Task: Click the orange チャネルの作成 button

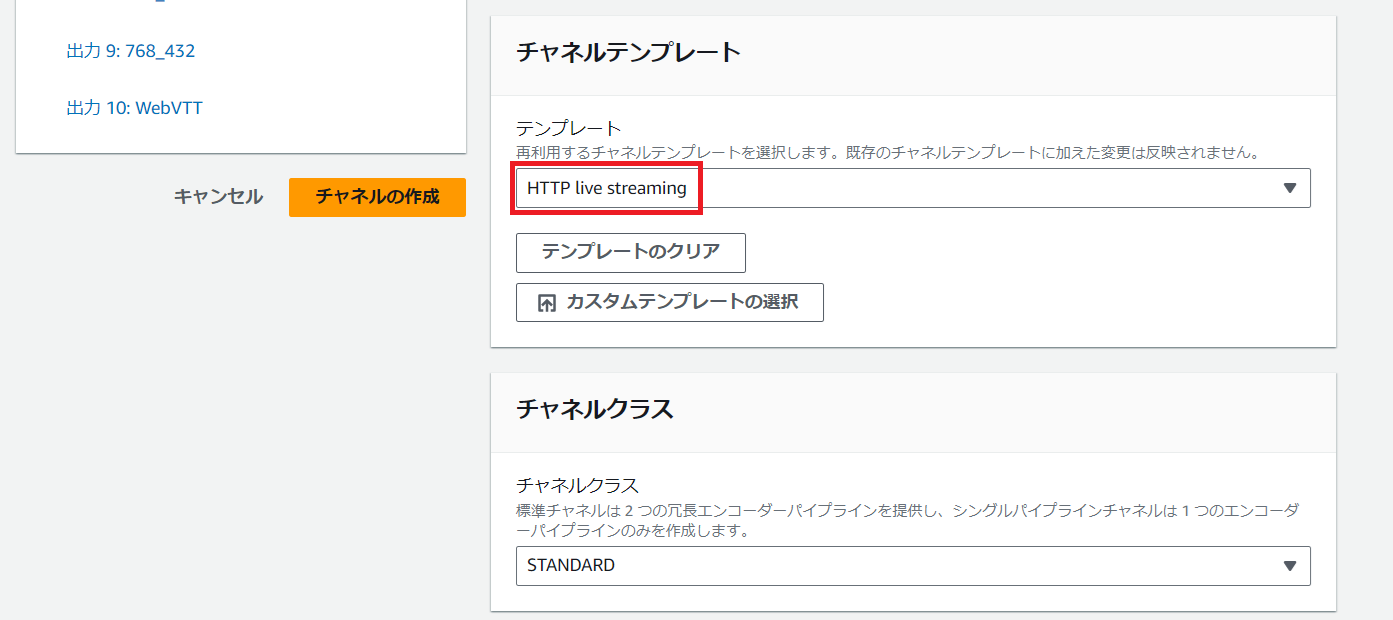Action: click(377, 197)
